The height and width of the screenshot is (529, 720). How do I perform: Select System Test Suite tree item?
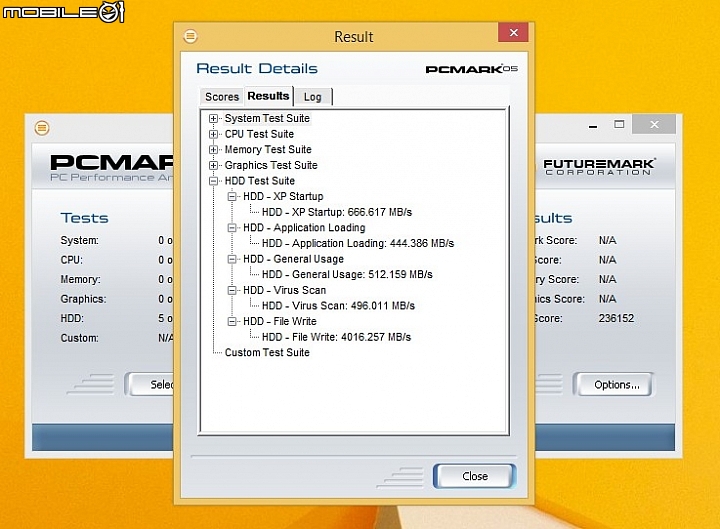pyautogui.click(x=267, y=118)
